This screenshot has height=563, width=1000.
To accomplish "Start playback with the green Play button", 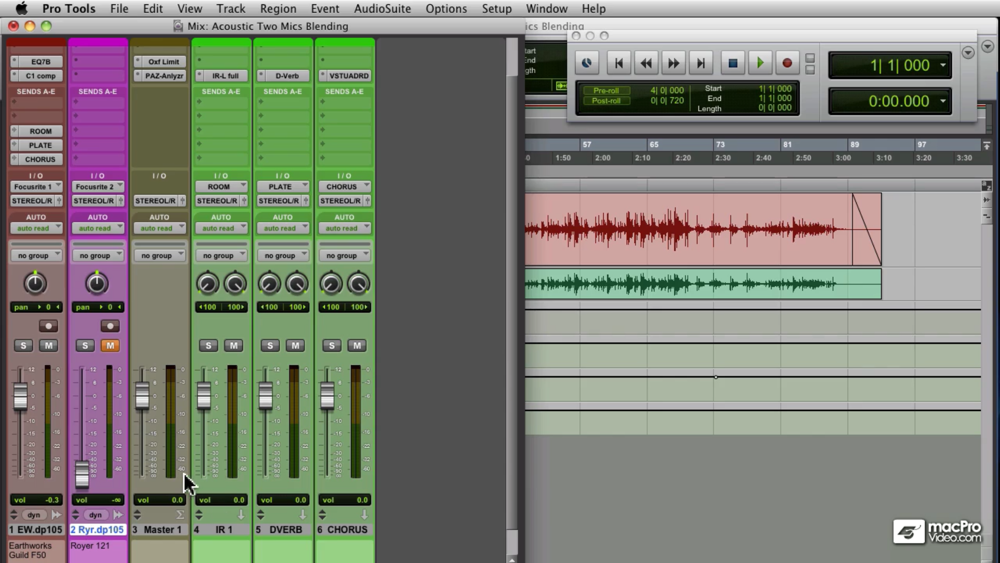I will pyautogui.click(x=760, y=63).
